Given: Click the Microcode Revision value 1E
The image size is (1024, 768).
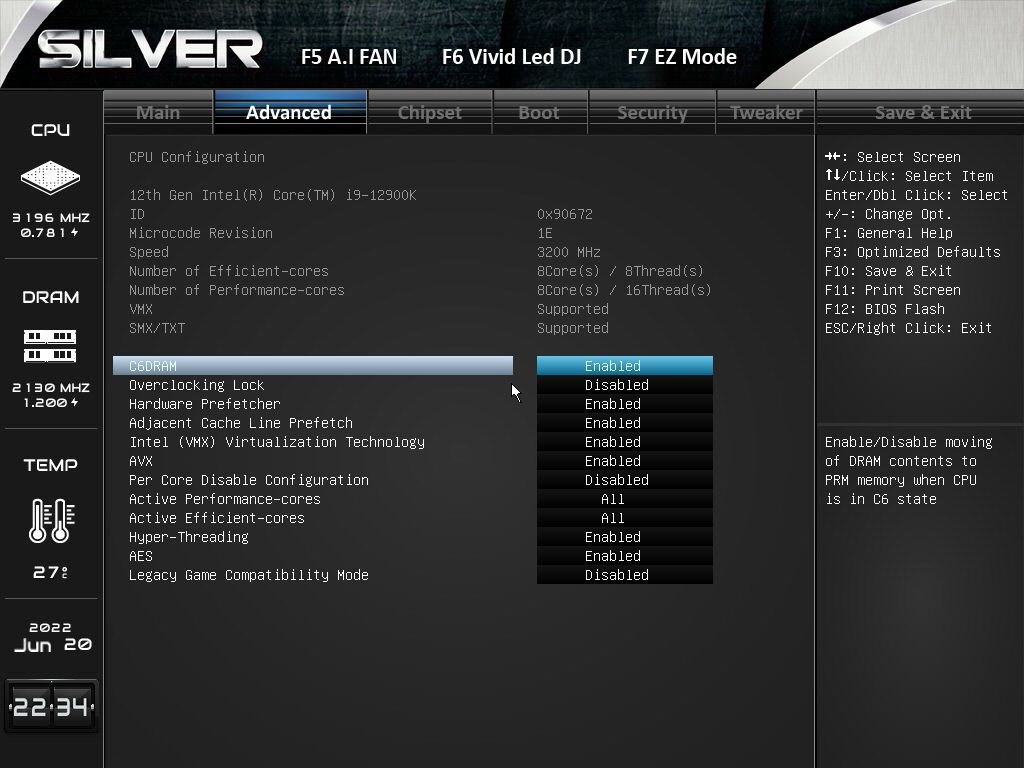Looking at the screenshot, I should click(x=545, y=232).
